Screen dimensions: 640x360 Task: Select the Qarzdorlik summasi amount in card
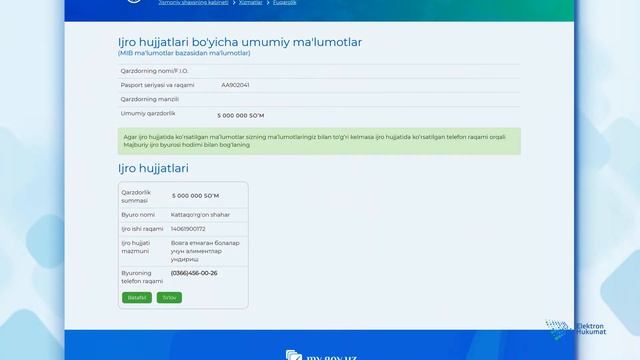196,196
